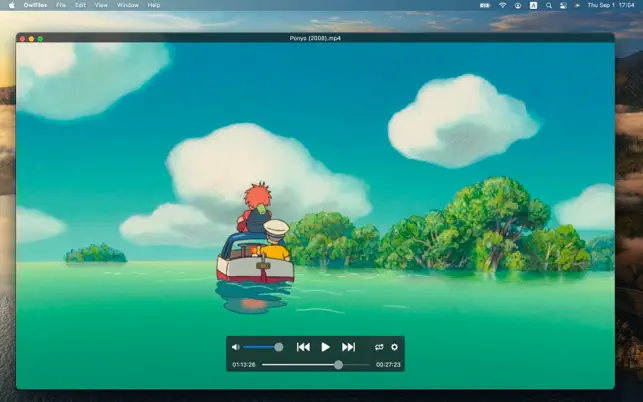
Task: Check battery status in the menu bar
Action: coord(485,5)
